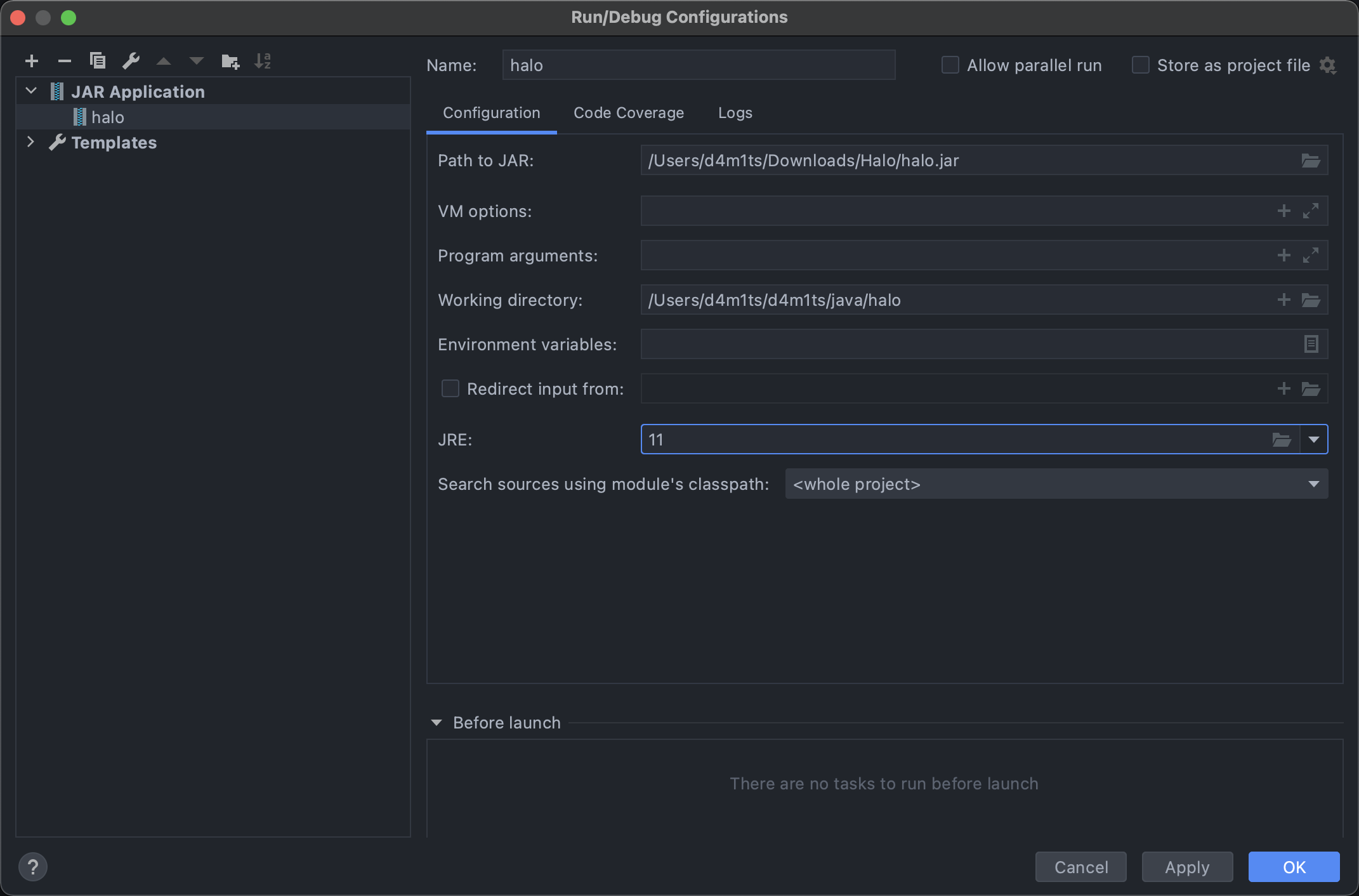Click the create new folder icon
This screenshot has height=896, width=1359.
(x=230, y=61)
